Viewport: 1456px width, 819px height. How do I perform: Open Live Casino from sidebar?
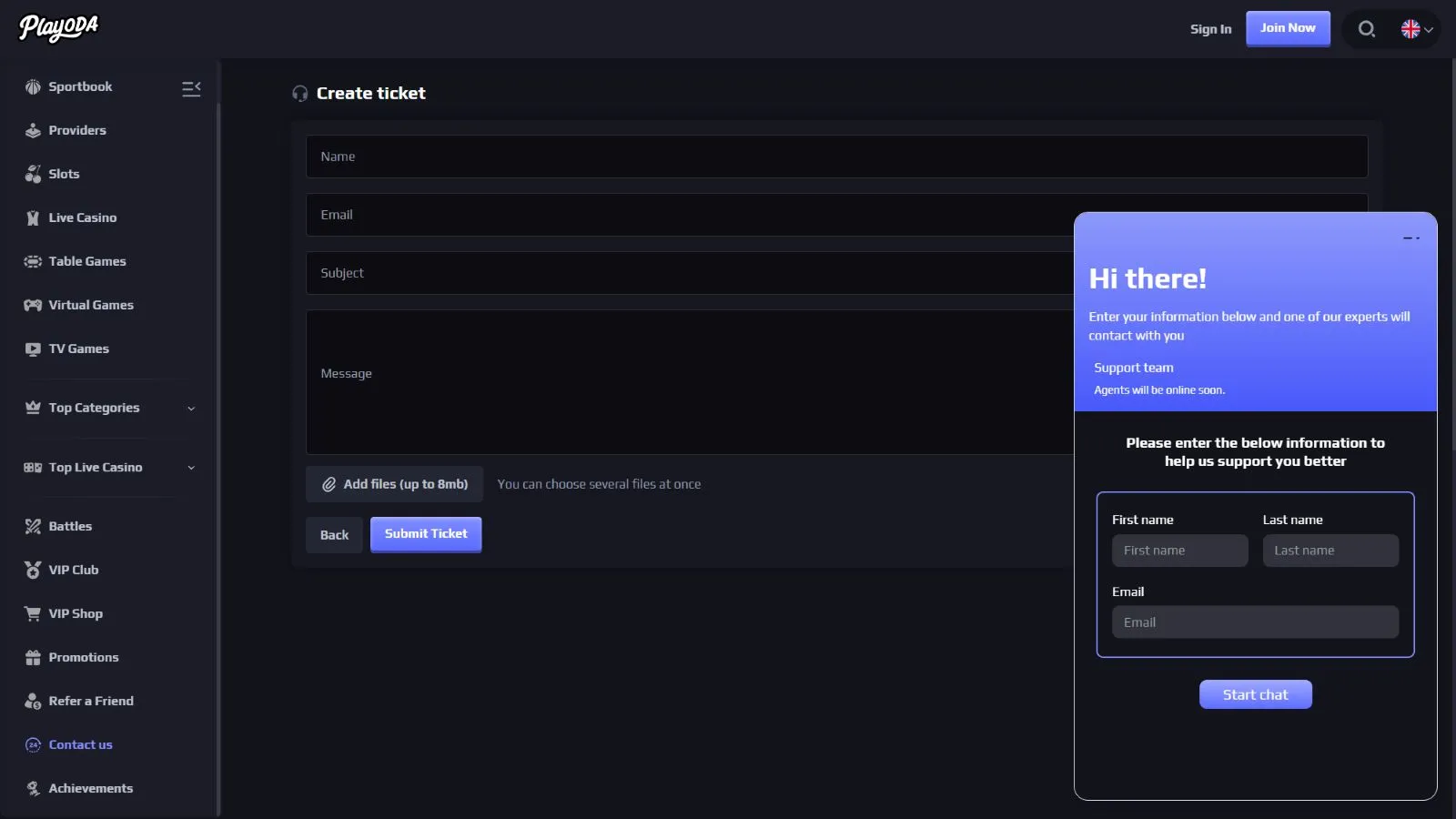pyautogui.click(x=82, y=218)
